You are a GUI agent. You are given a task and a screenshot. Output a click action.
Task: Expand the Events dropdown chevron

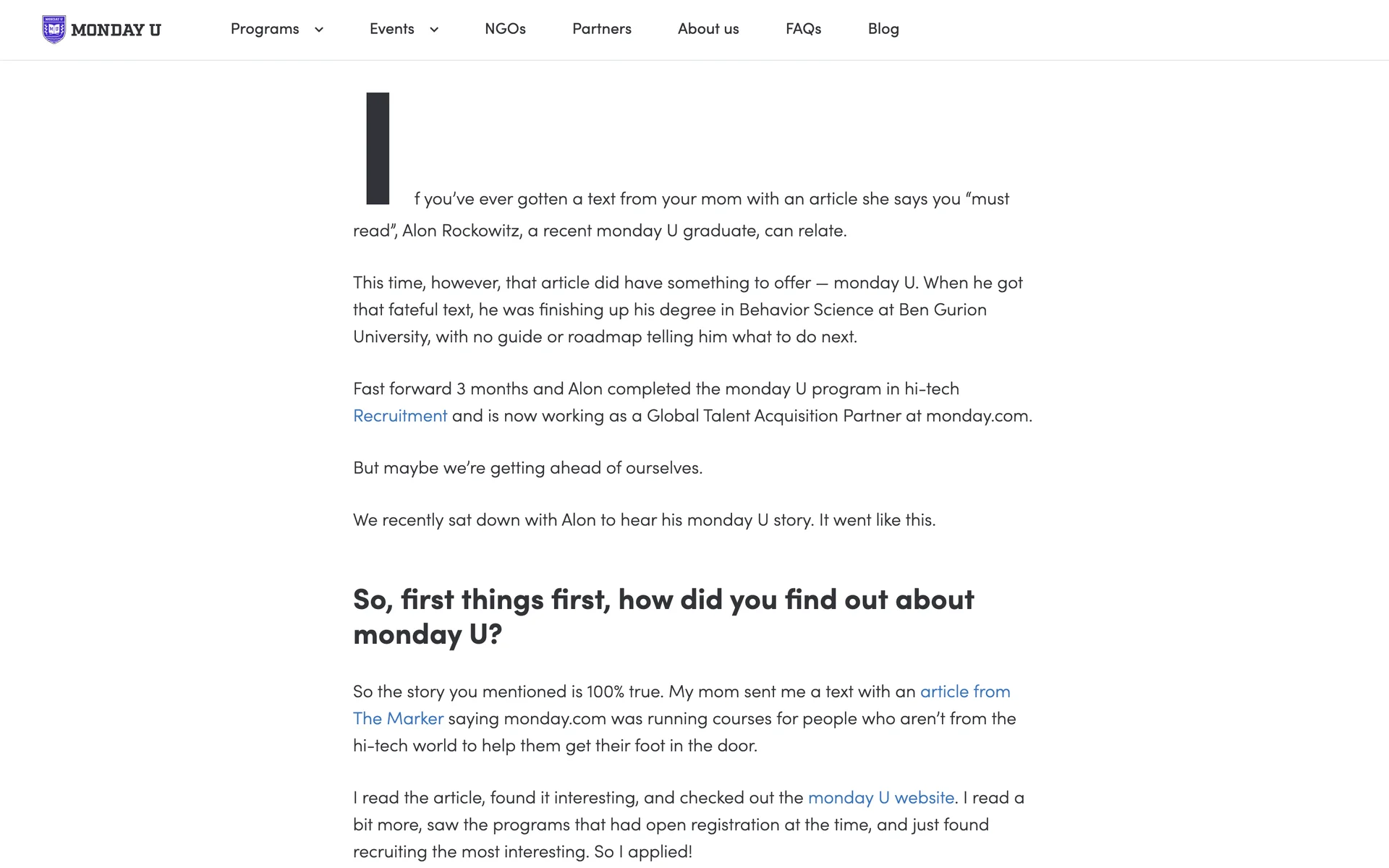click(x=434, y=30)
